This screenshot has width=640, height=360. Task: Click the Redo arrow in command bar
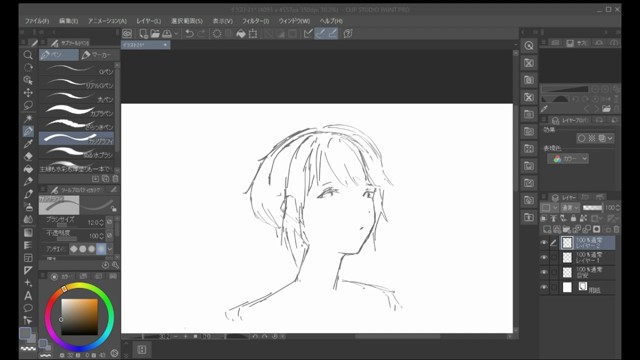[201, 33]
